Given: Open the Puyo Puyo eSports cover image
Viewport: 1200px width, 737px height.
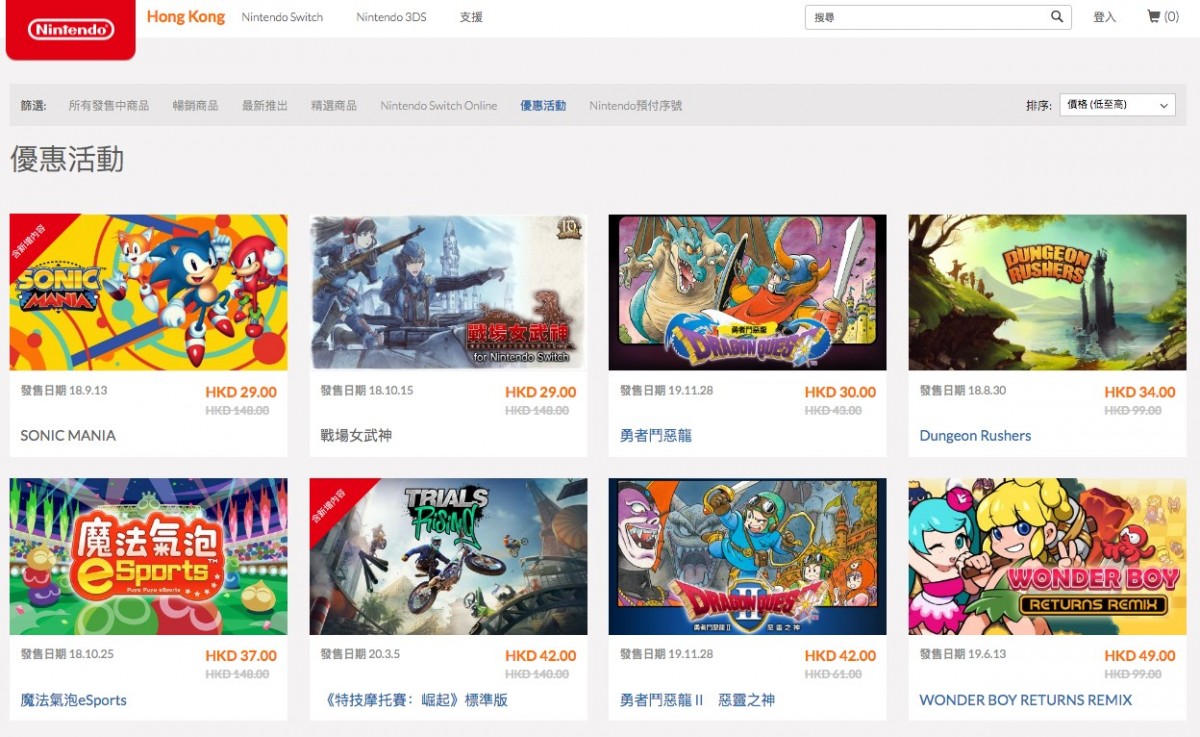Looking at the screenshot, I should 148,556.
